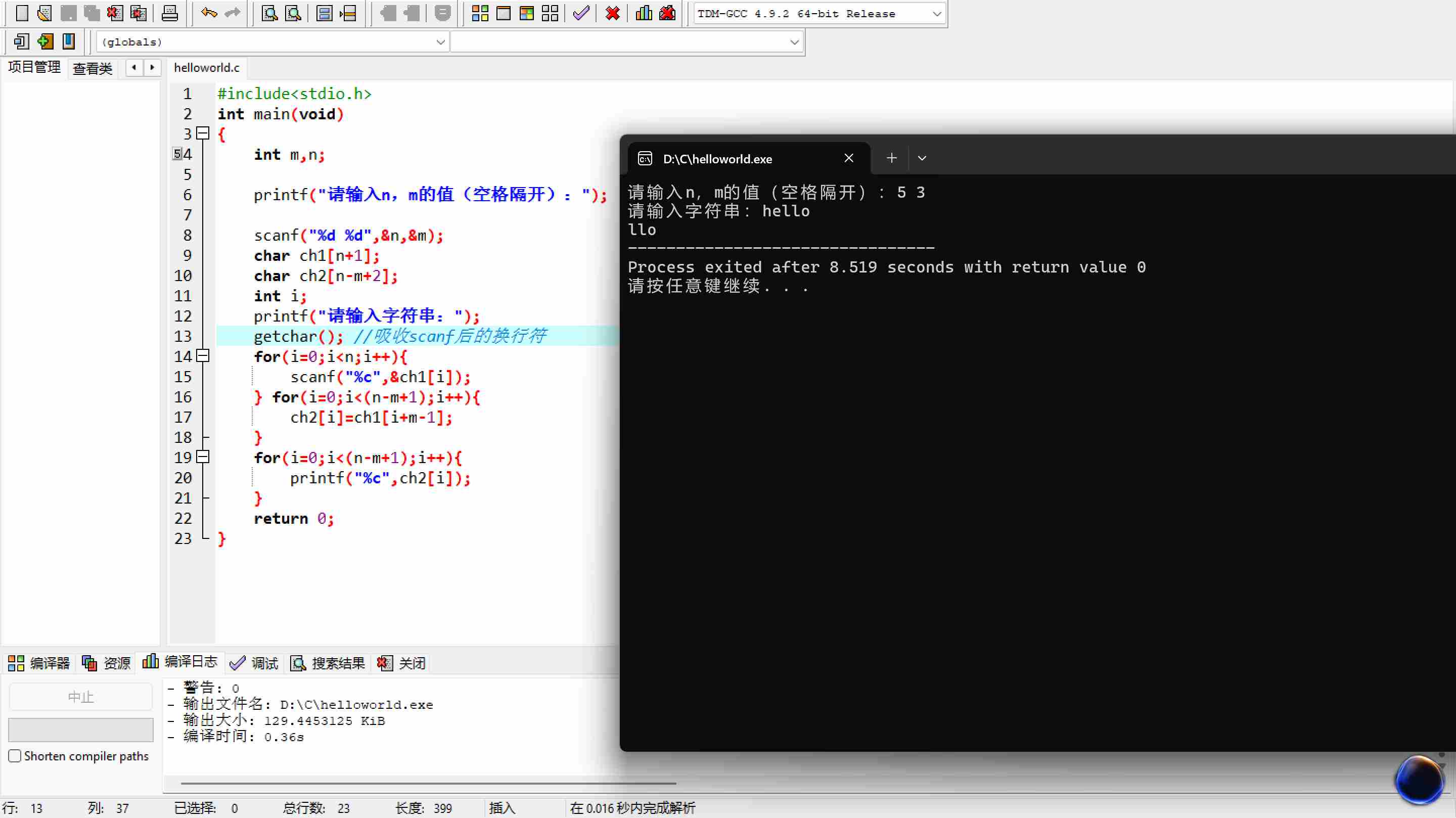Screen dimensions: 1456x818
Task: Click the green plus bookmark icon
Action: tap(45, 41)
